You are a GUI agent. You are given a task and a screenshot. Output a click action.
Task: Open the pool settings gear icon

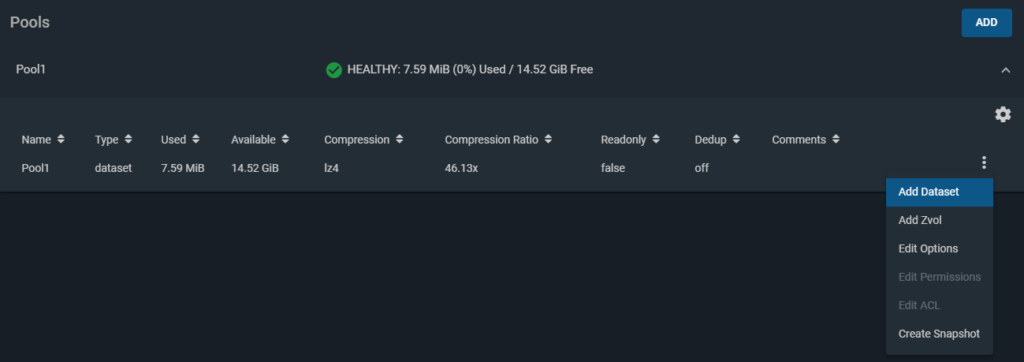pos(1002,114)
